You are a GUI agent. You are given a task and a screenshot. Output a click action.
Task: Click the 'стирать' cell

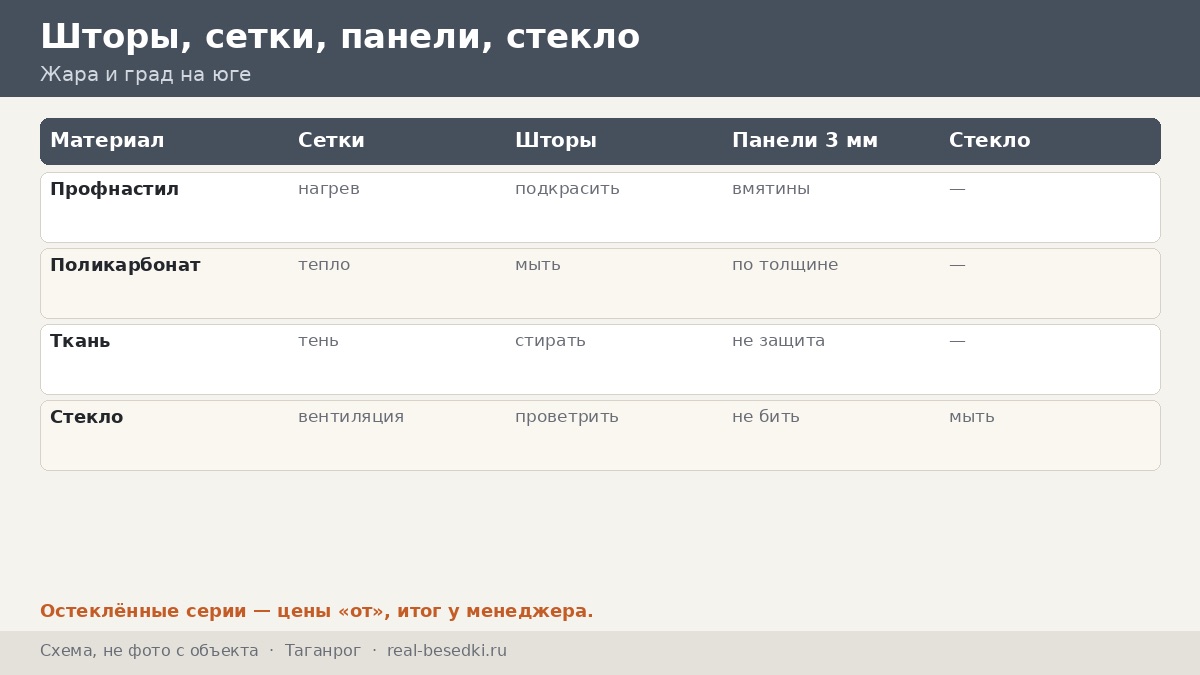(550, 341)
